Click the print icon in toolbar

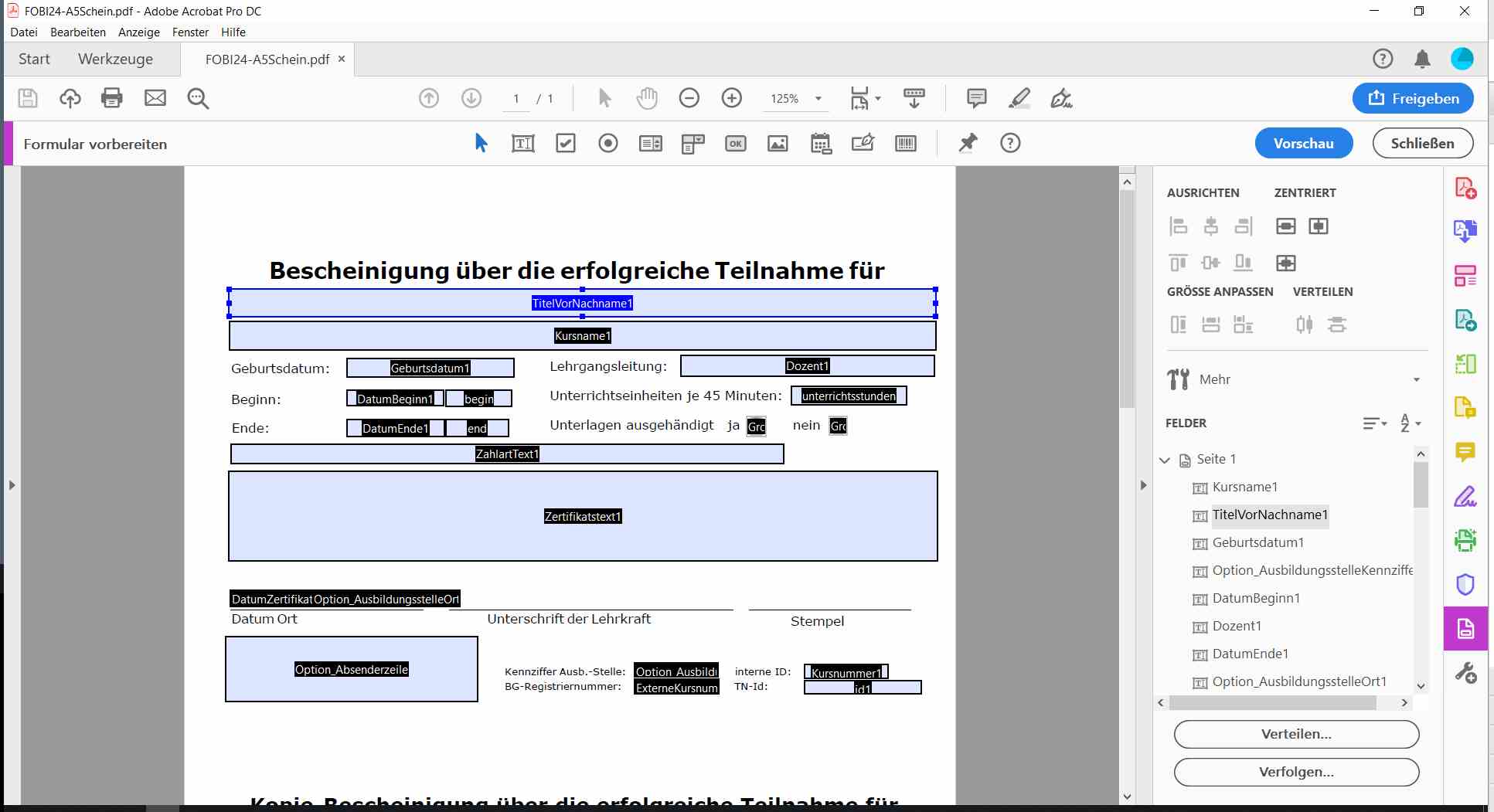pyautogui.click(x=112, y=98)
